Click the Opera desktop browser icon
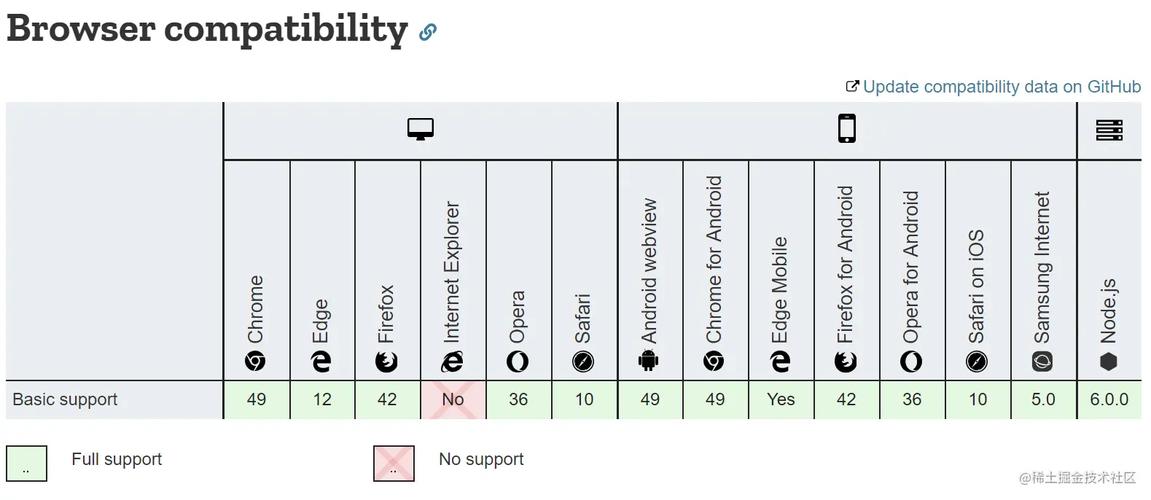 click(518, 362)
